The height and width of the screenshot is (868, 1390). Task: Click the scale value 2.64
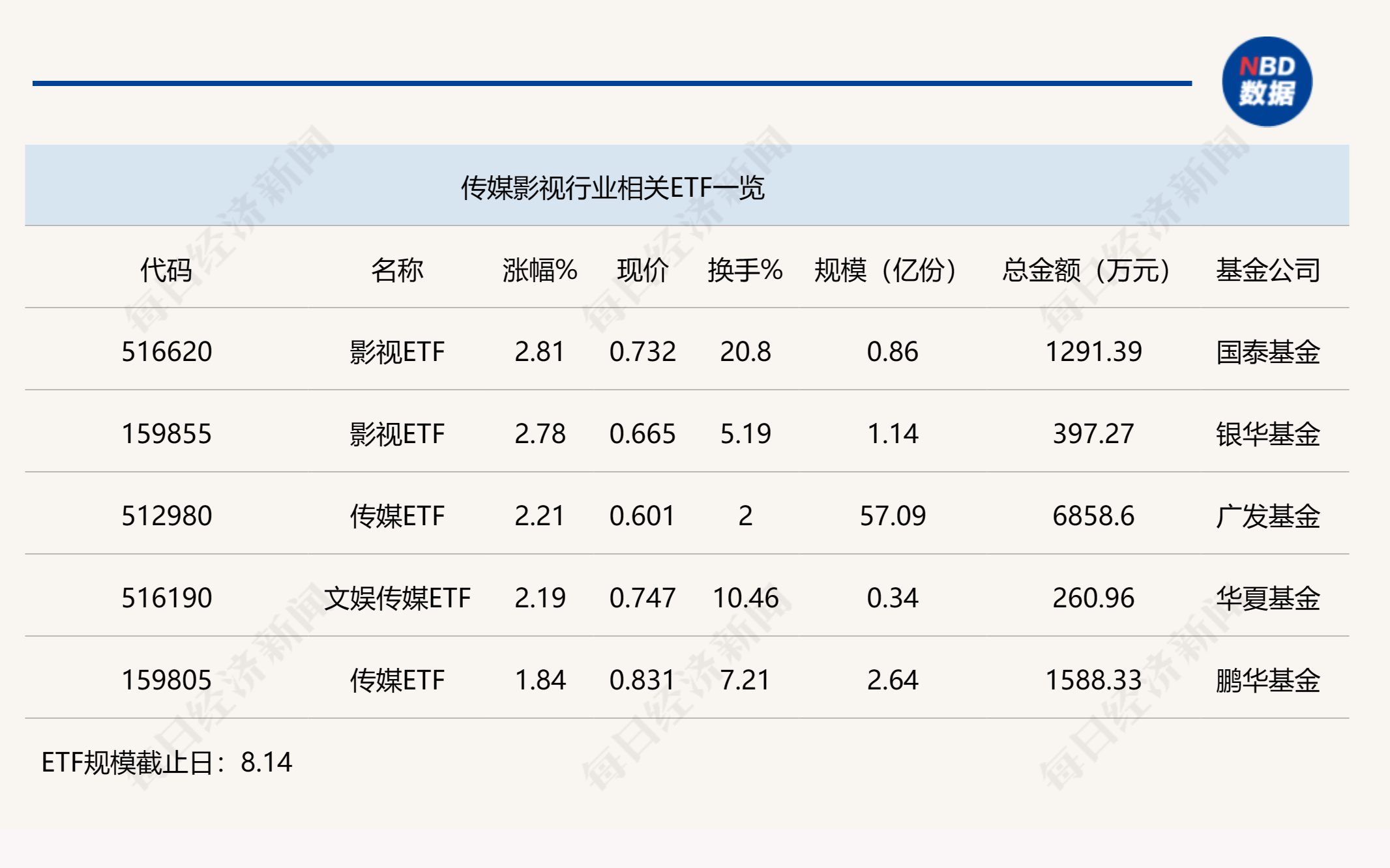pos(893,680)
